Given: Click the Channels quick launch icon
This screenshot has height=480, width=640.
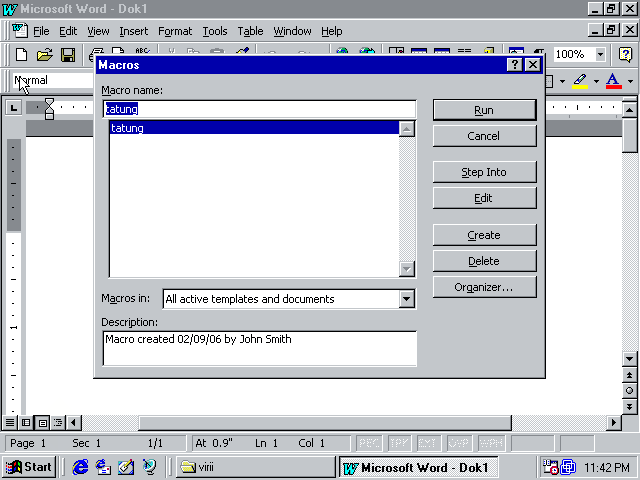Looking at the screenshot, I should (149, 467).
